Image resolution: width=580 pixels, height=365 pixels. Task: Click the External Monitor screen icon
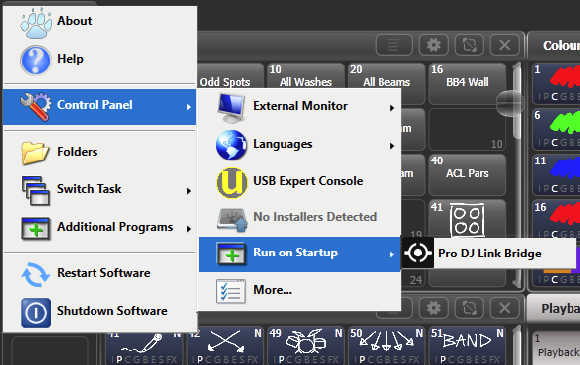tap(231, 108)
